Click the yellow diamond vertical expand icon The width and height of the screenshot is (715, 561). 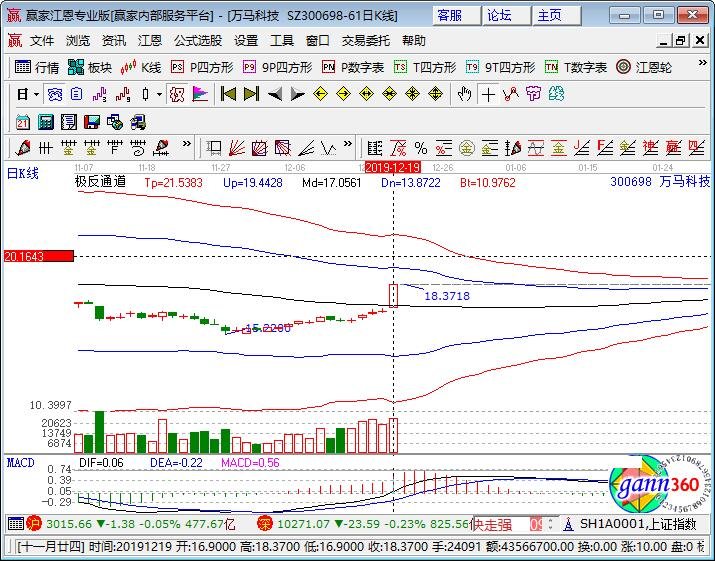coord(435,94)
